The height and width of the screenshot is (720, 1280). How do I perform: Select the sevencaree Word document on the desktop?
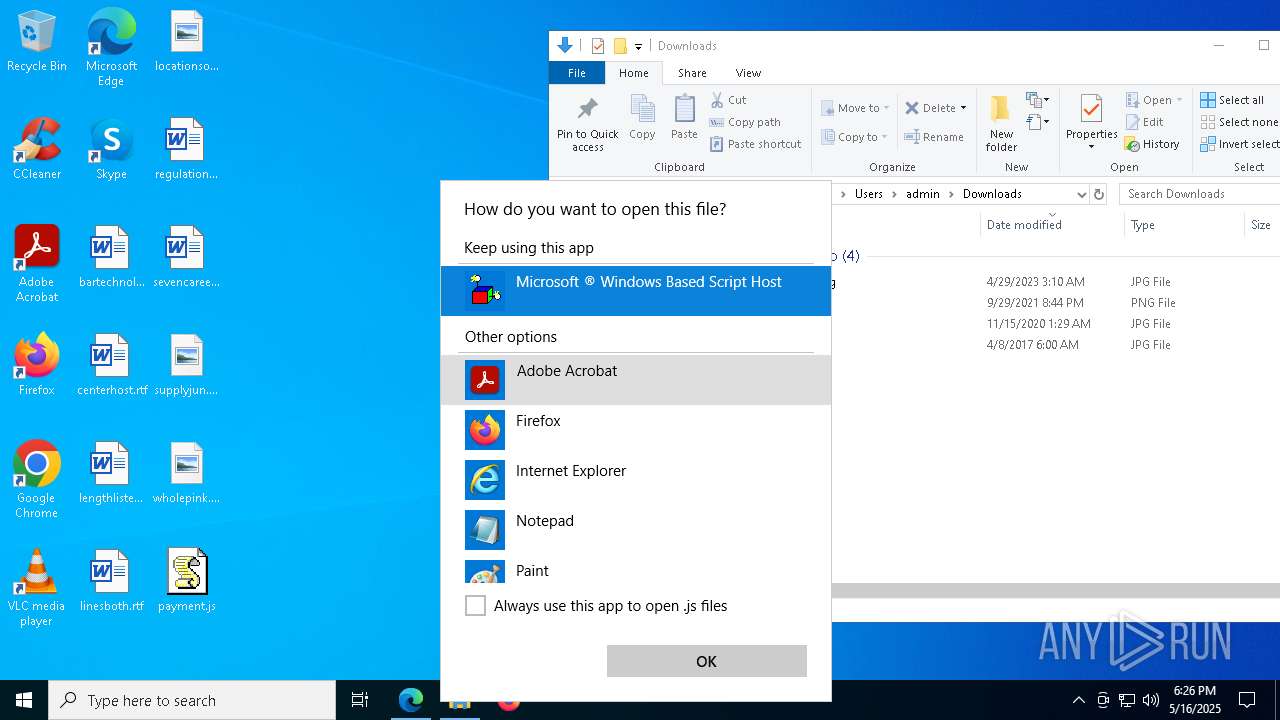[x=187, y=257]
